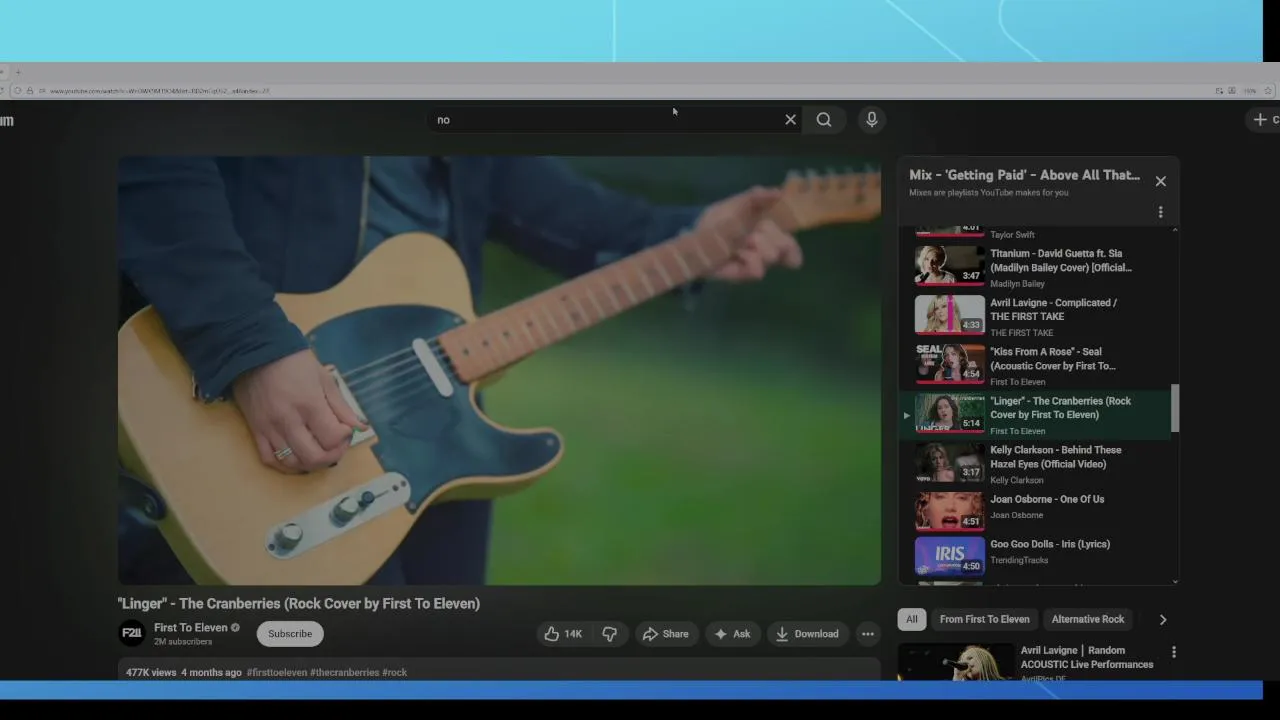Open the Mix playlist options three-dot menu
This screenshot has width=1280, height=720.
coord(1161,212)
